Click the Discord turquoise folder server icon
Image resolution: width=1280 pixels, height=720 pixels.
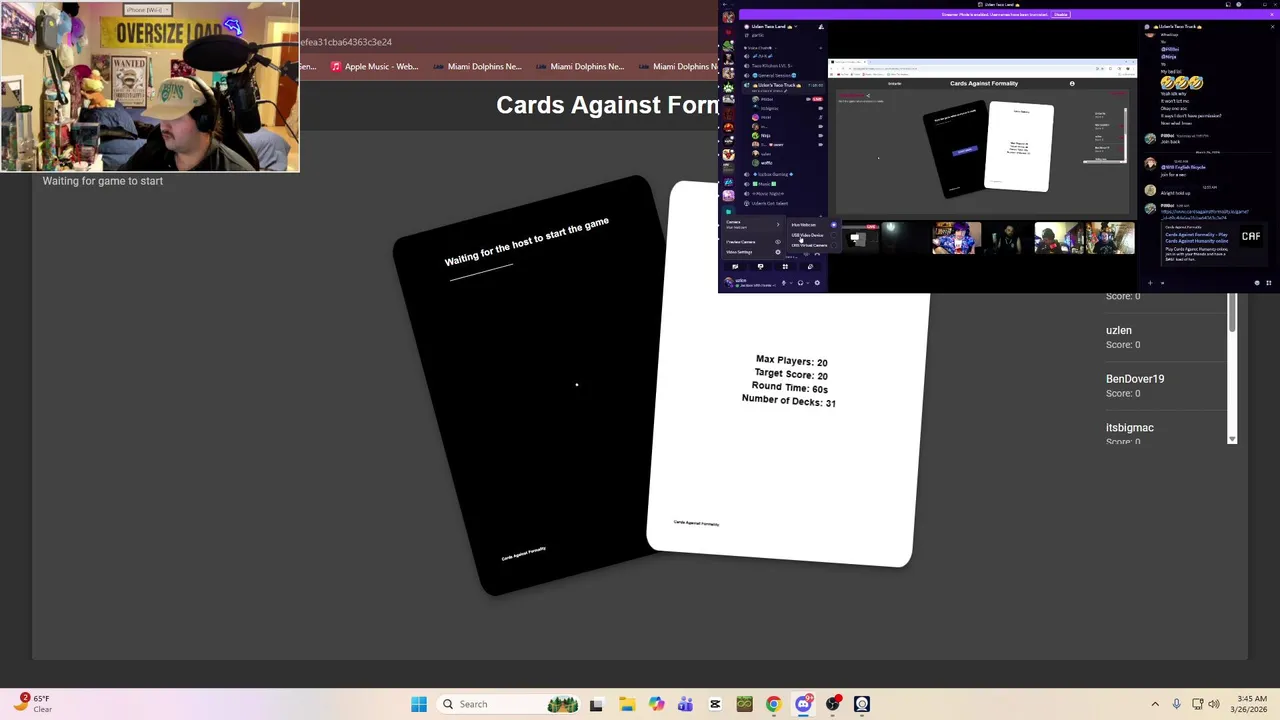point(728,212)
